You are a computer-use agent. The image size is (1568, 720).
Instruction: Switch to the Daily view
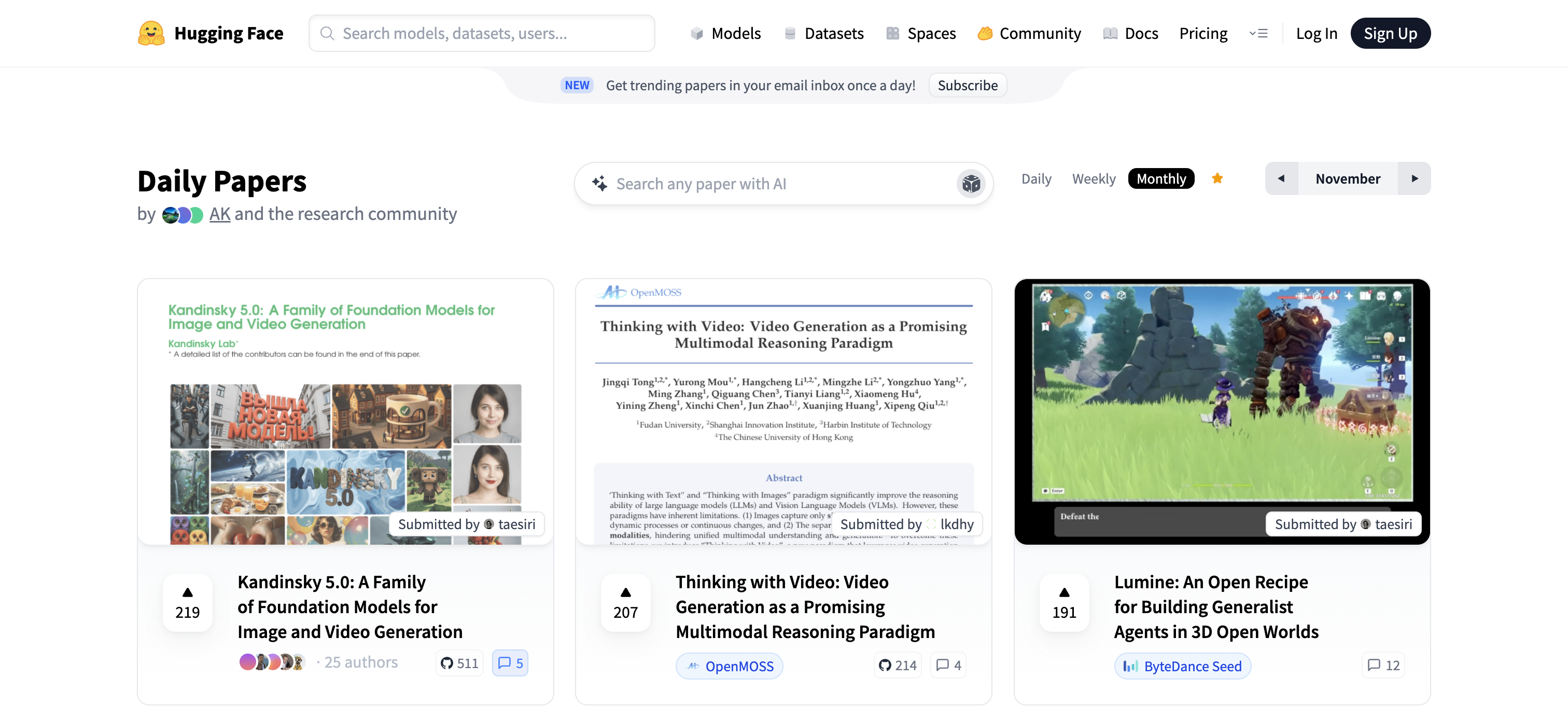coord(1036,178)
